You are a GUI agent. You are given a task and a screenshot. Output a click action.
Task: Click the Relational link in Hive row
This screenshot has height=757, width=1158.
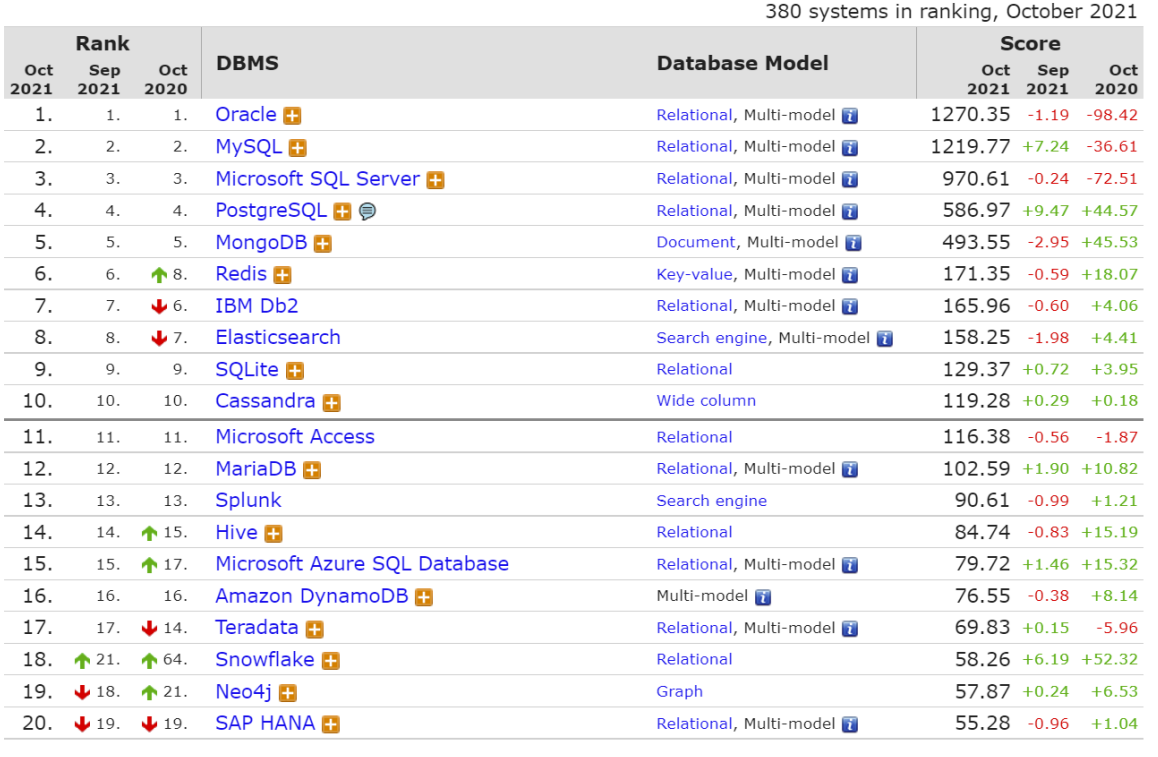694,532
